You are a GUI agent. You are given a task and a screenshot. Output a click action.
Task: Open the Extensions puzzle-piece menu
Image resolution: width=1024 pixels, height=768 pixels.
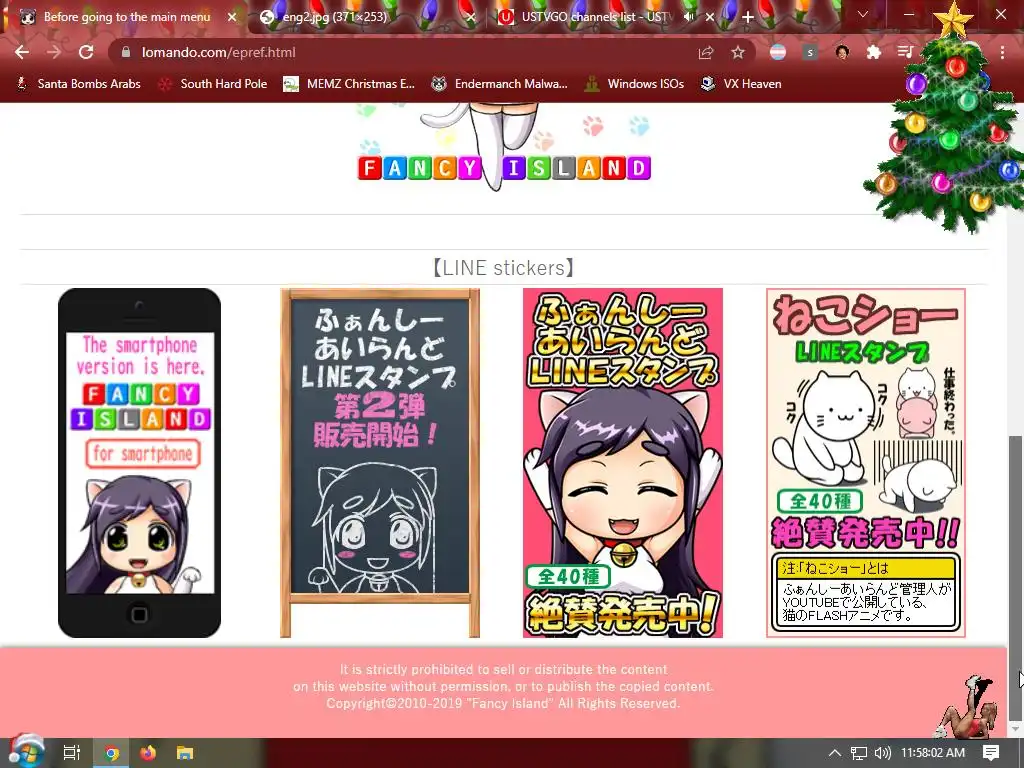pos(874,52)
